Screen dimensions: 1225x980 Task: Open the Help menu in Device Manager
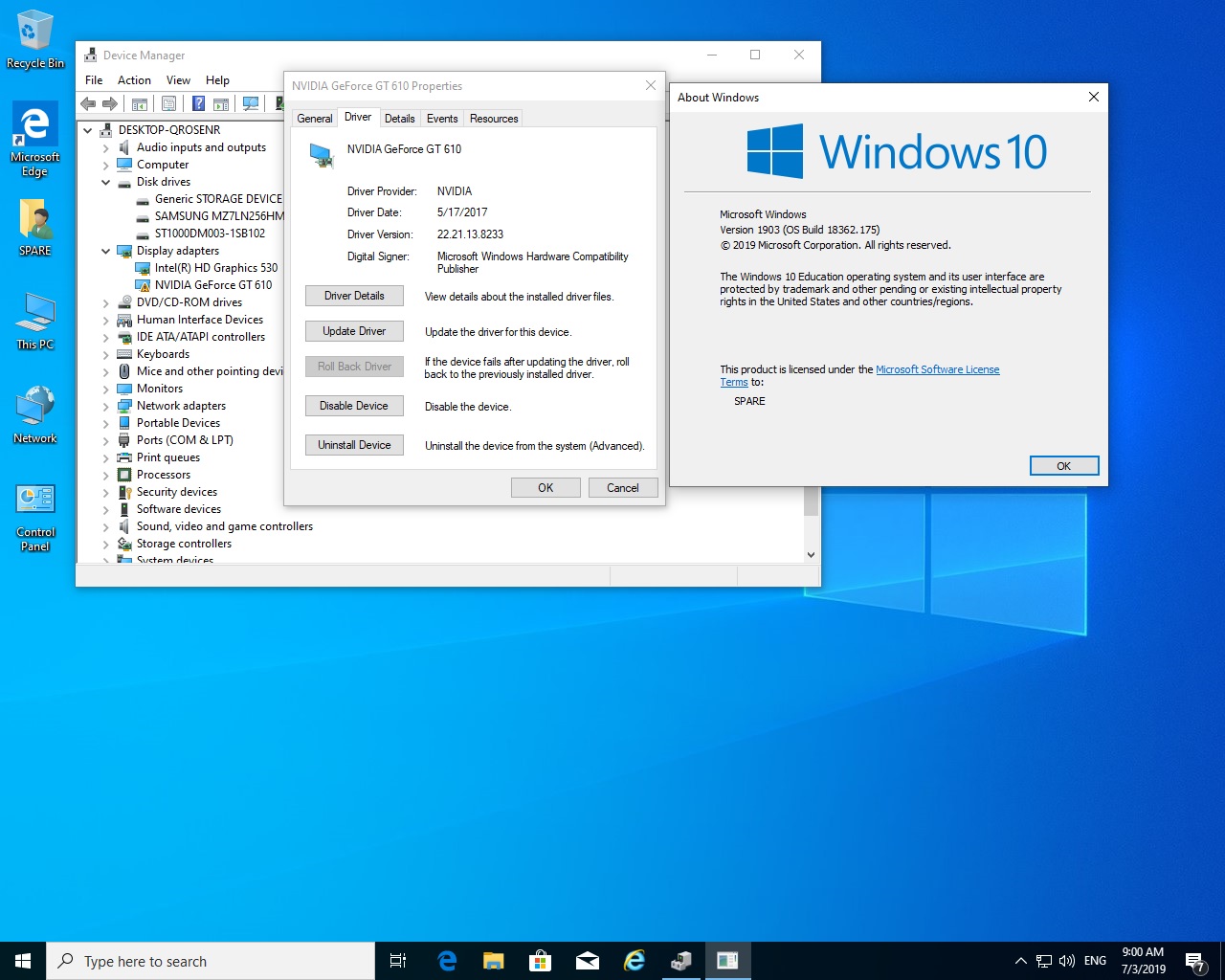tap(217, 80)
